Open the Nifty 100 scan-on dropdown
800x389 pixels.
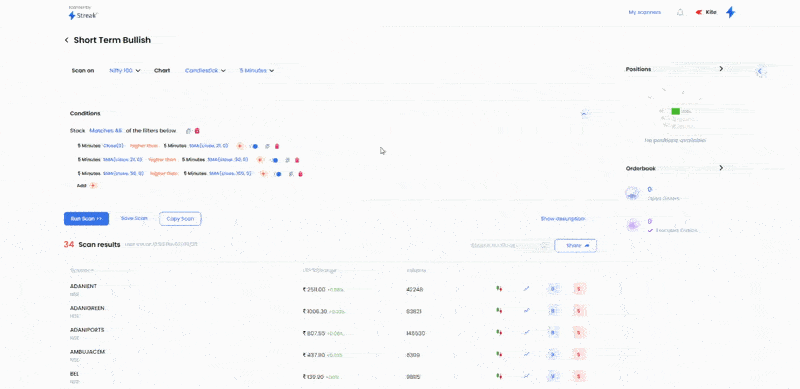[125, 70]
